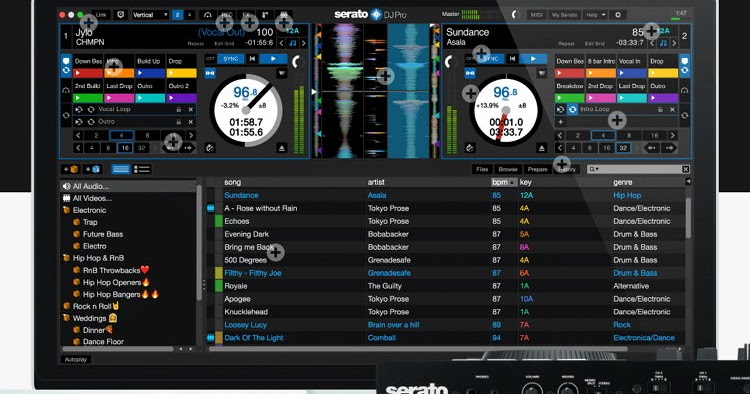Screen dimensions: 750x394
Task: Set deck 2 beat jump to 16
Action: (607, 148)
